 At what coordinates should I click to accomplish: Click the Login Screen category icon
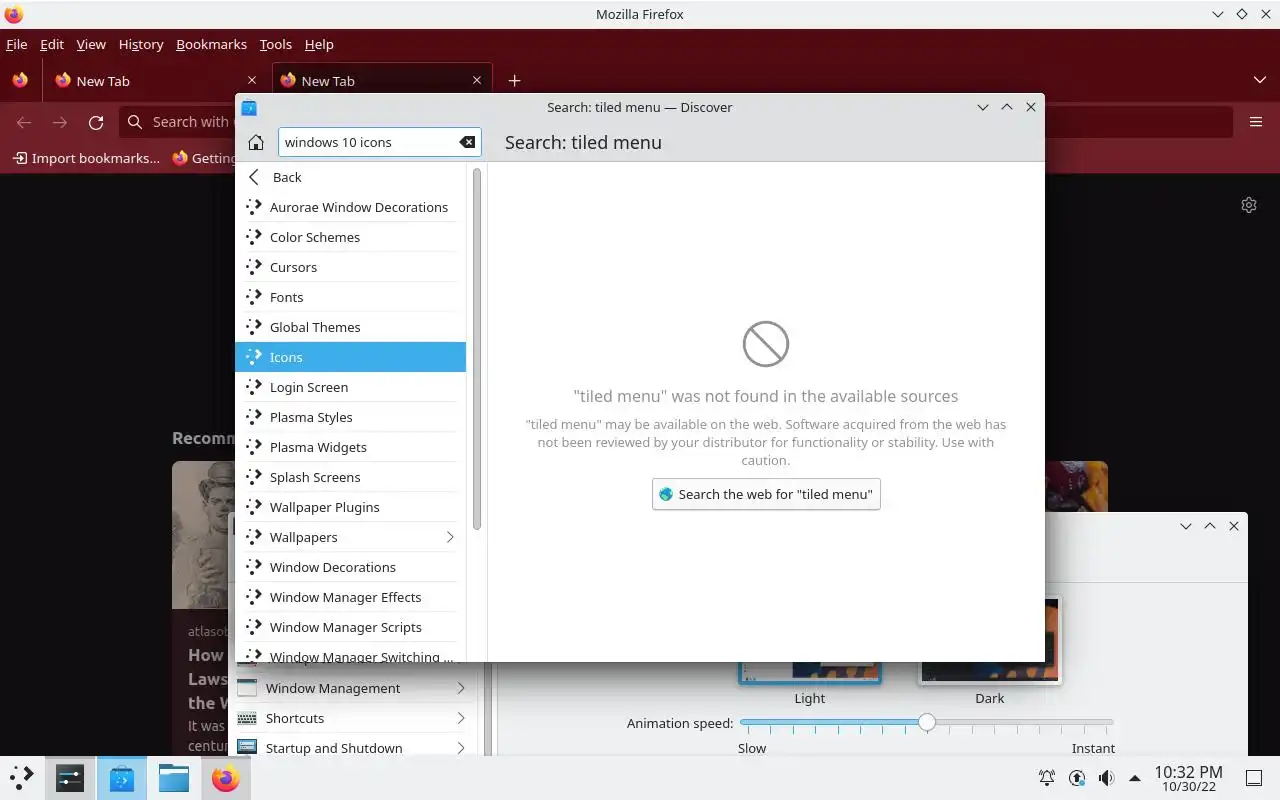[x=254, y=387]
